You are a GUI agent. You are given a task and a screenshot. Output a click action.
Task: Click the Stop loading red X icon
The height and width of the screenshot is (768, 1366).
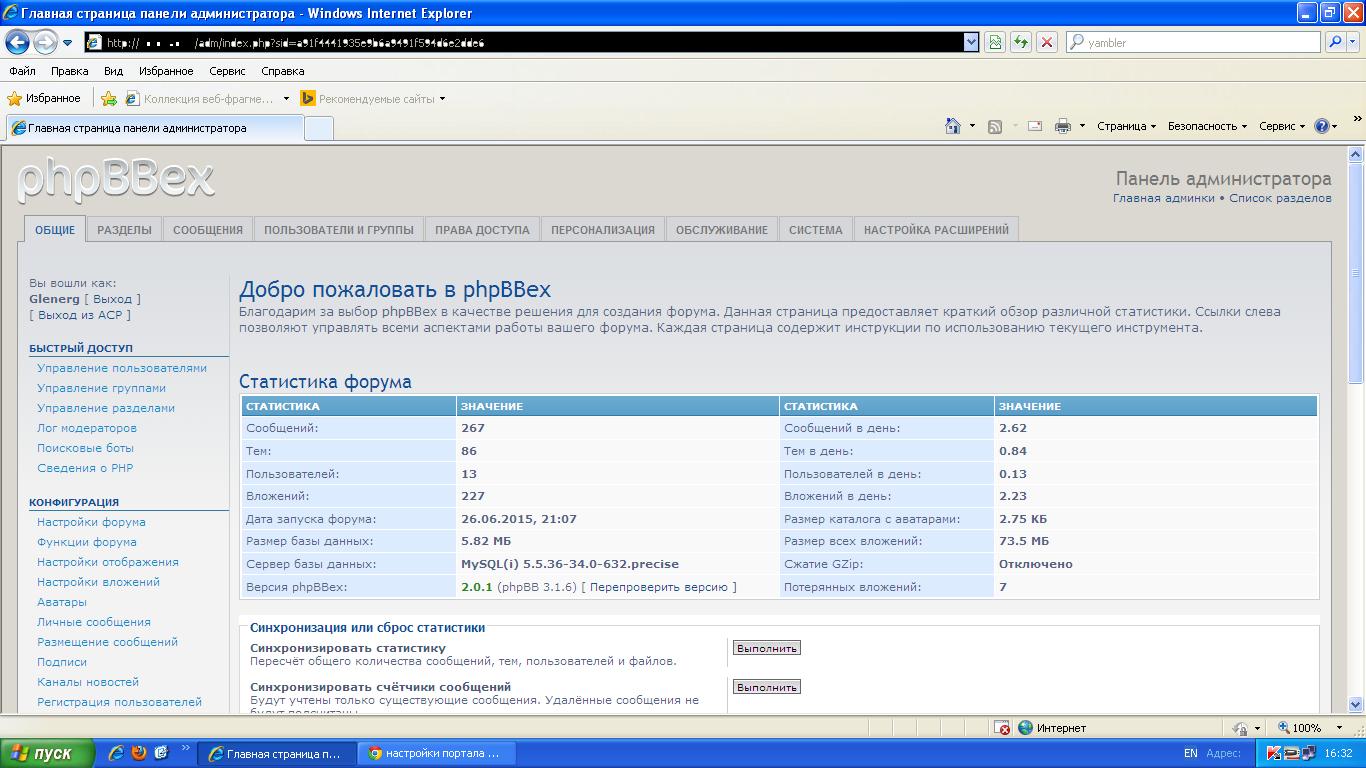(x=1046, y=42)
